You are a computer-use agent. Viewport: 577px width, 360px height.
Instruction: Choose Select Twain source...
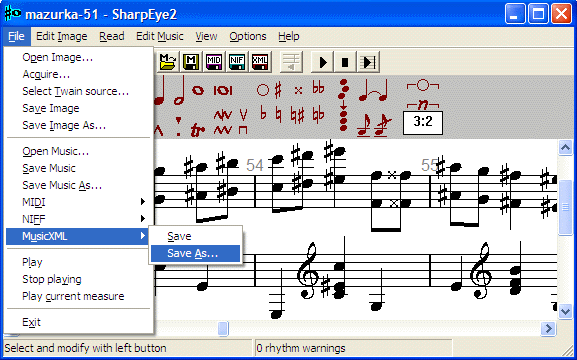[78, 91]
